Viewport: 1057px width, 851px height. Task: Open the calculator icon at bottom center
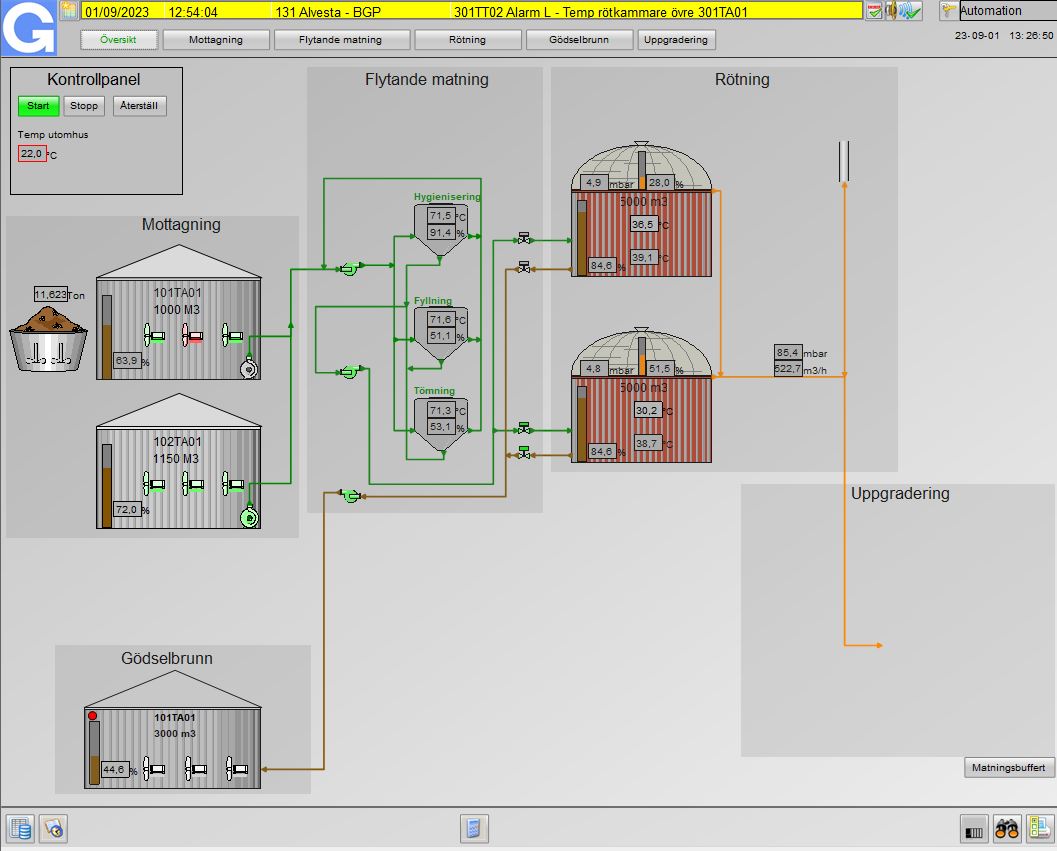(x=475, y=828)
